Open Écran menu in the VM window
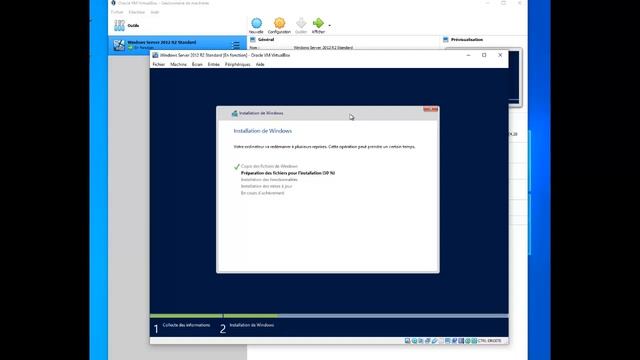This screenshot has width=640, height=360. click(197, 64)
